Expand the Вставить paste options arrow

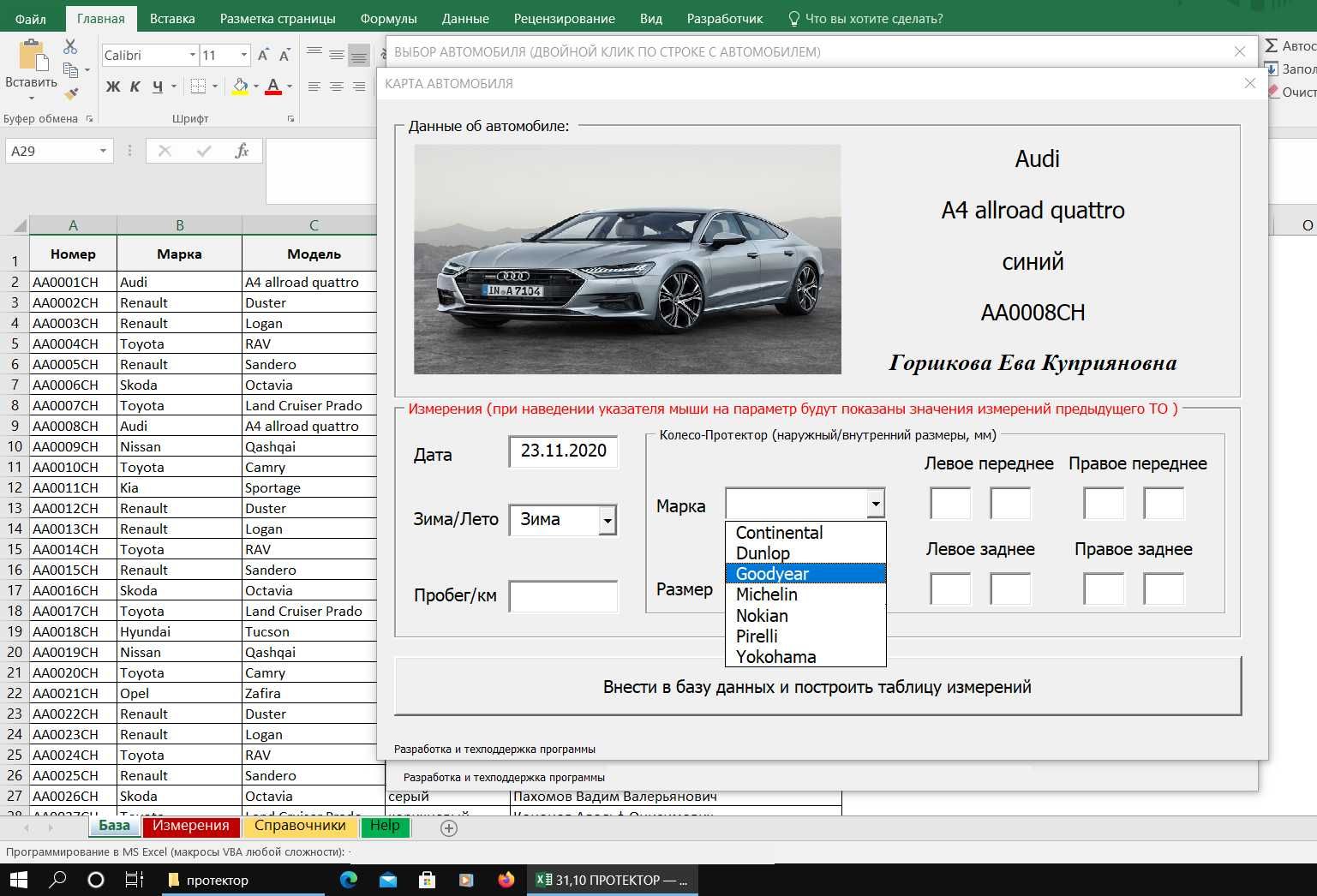click(32, 97)
